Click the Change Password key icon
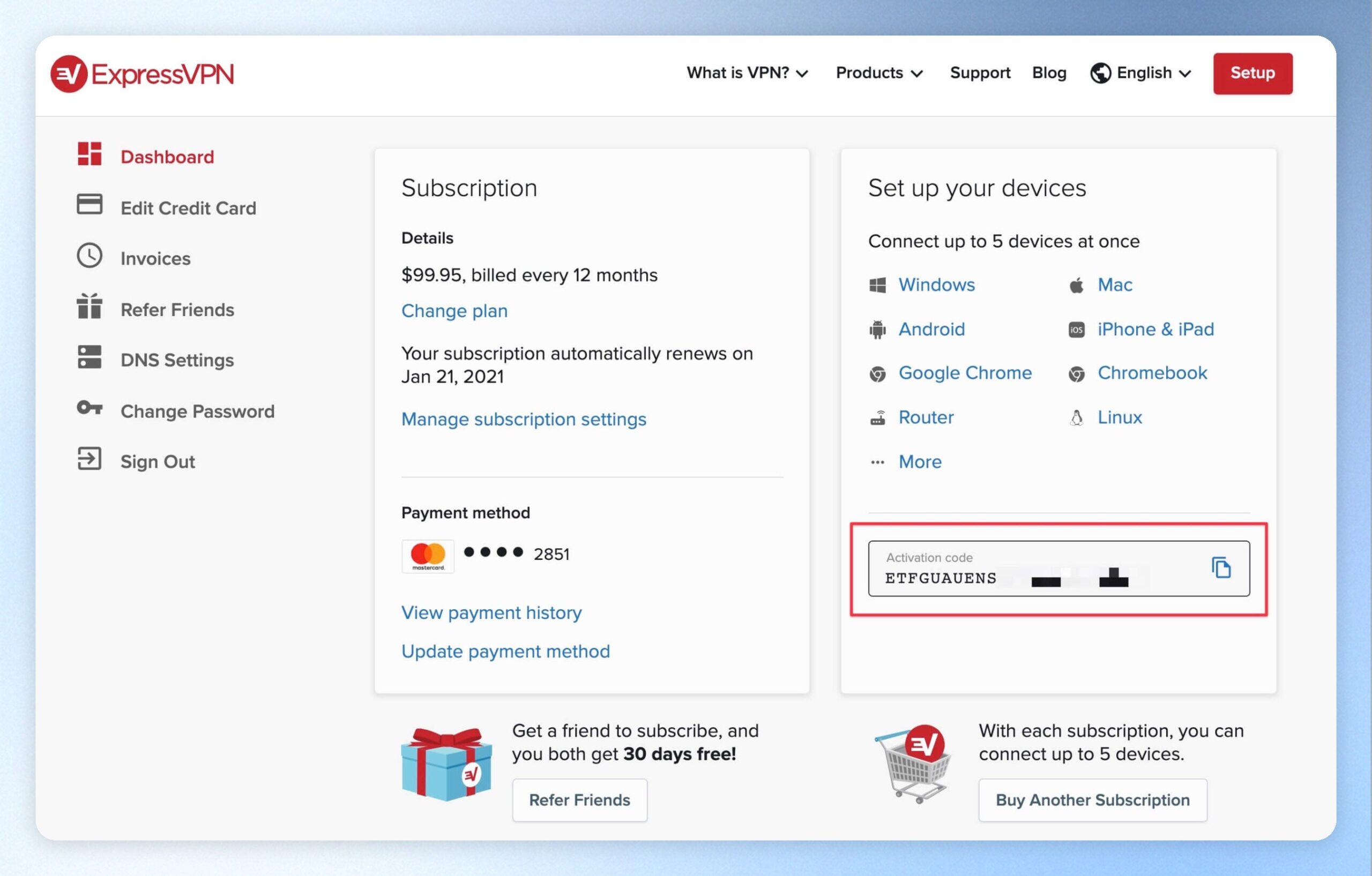The width and height of the screenshot is (1372, 876). (90, 408)
